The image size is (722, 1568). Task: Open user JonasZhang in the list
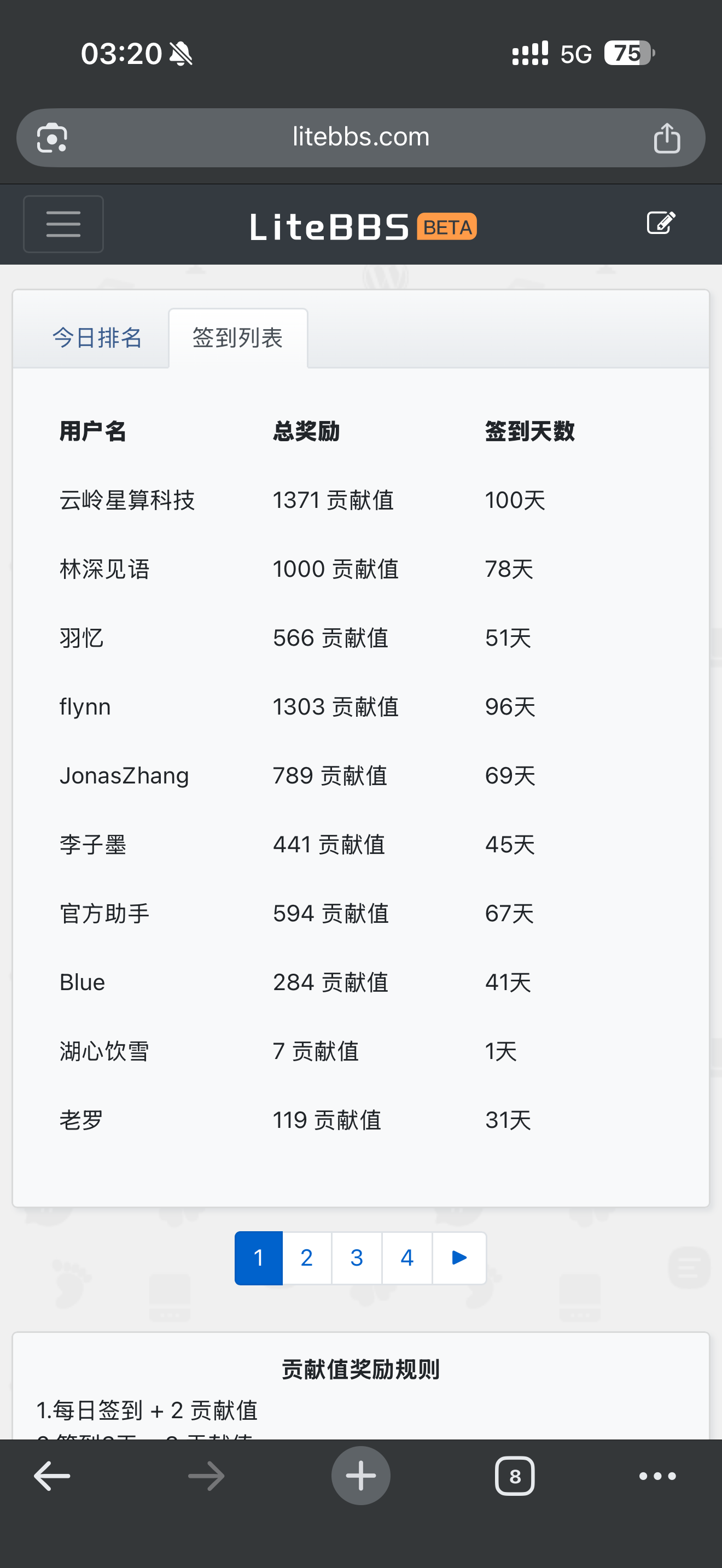tap(124, 775)
